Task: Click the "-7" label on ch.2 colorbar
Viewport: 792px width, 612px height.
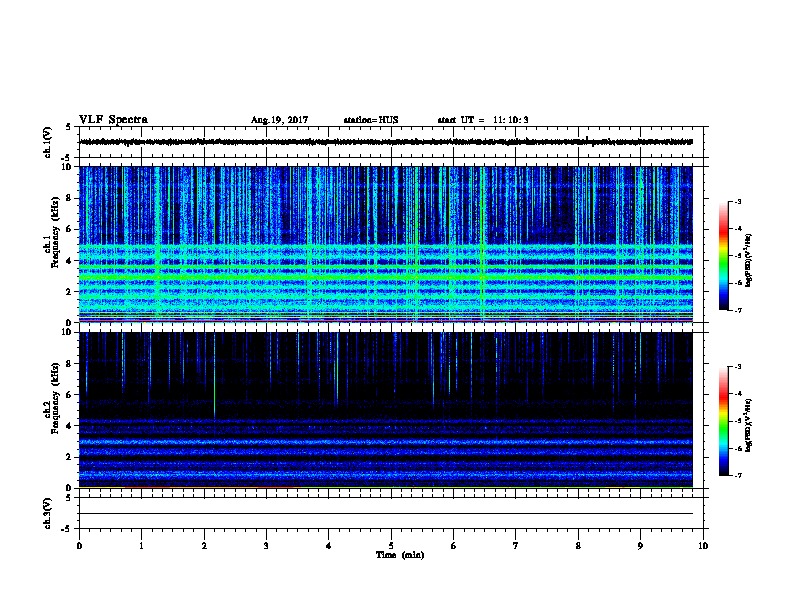Action: point(737,476)
